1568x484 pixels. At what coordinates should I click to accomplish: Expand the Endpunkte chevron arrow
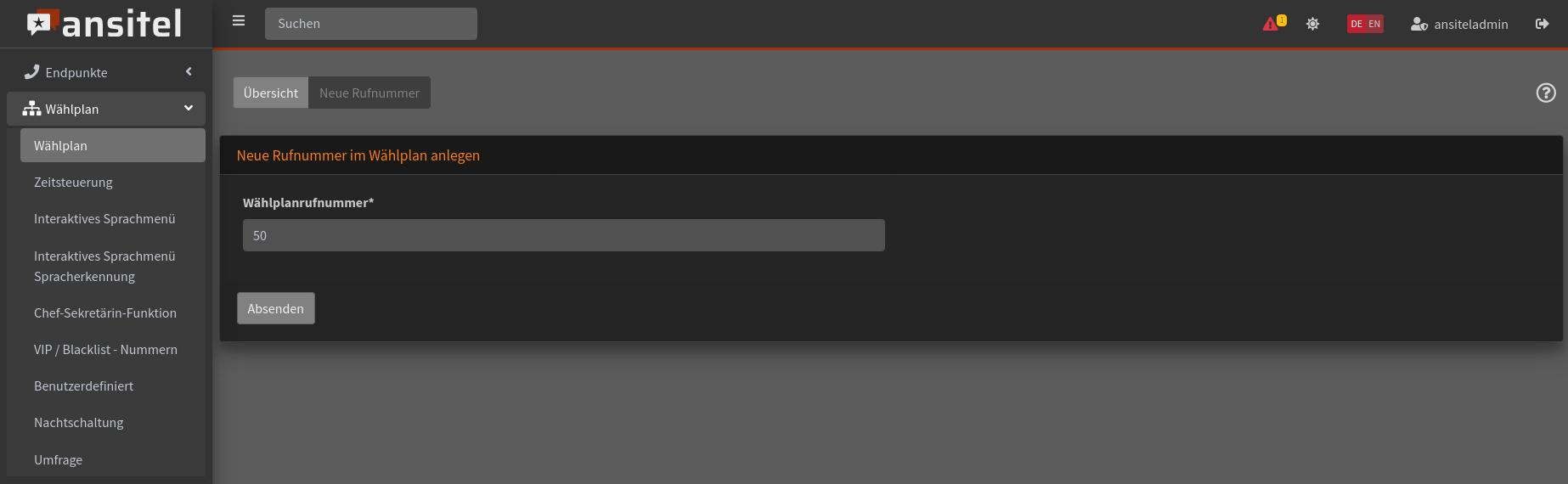(x=189, y=72)
